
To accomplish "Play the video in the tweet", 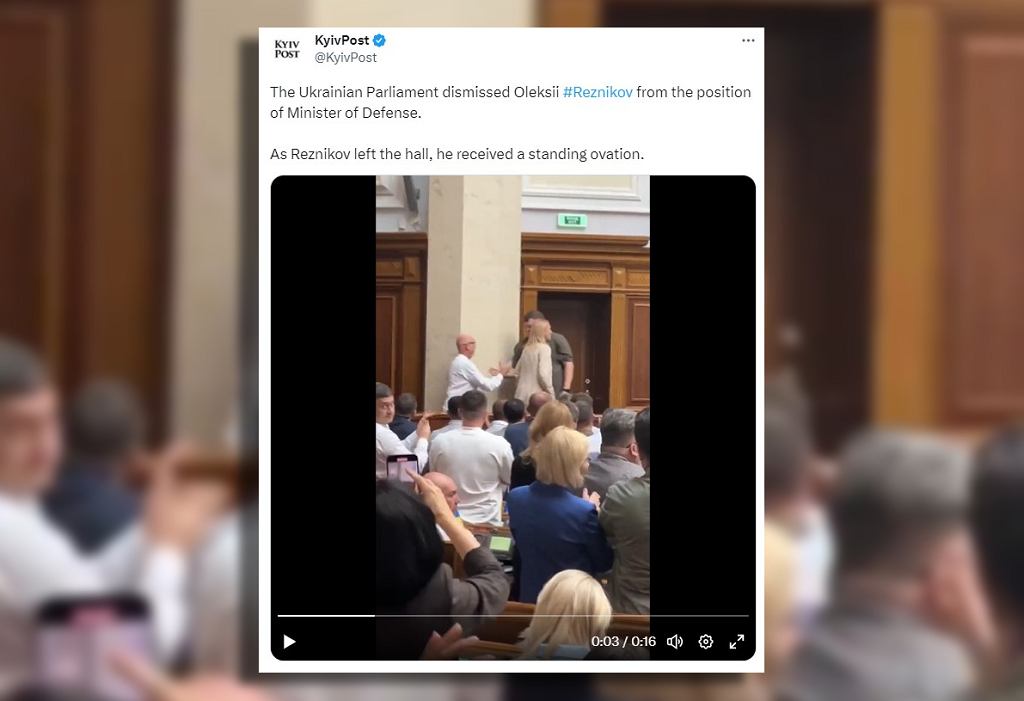I will click(x=289, y=642).
